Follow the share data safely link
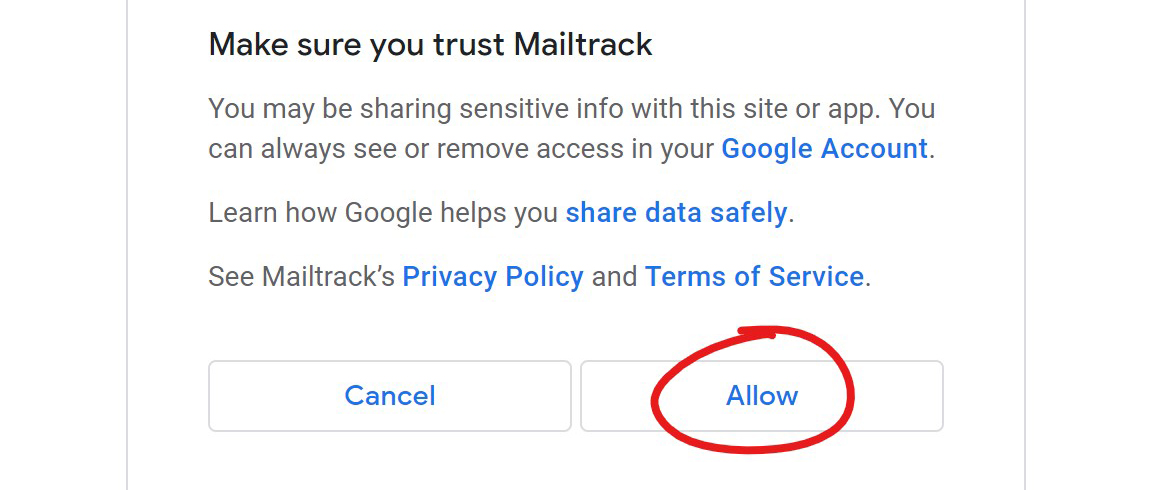Viewport: 1170px width, 490px height. 676,213
